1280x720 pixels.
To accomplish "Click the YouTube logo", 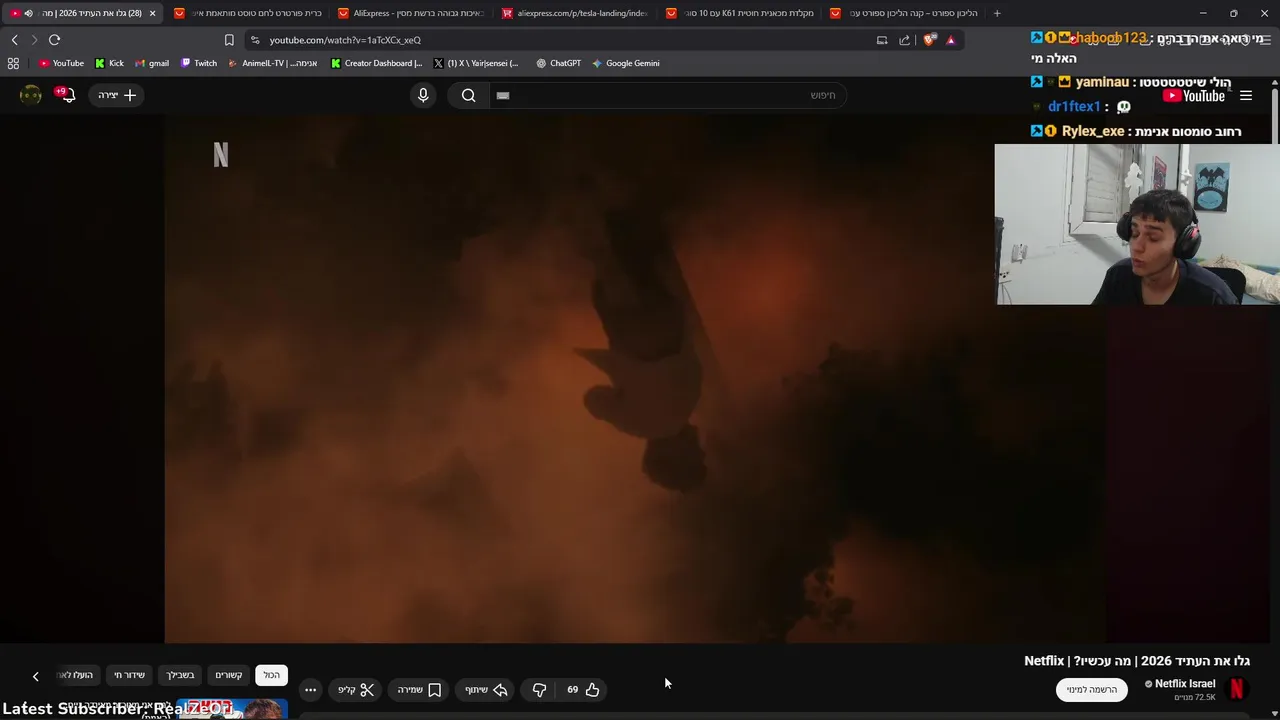I will tap(1194, 96).
